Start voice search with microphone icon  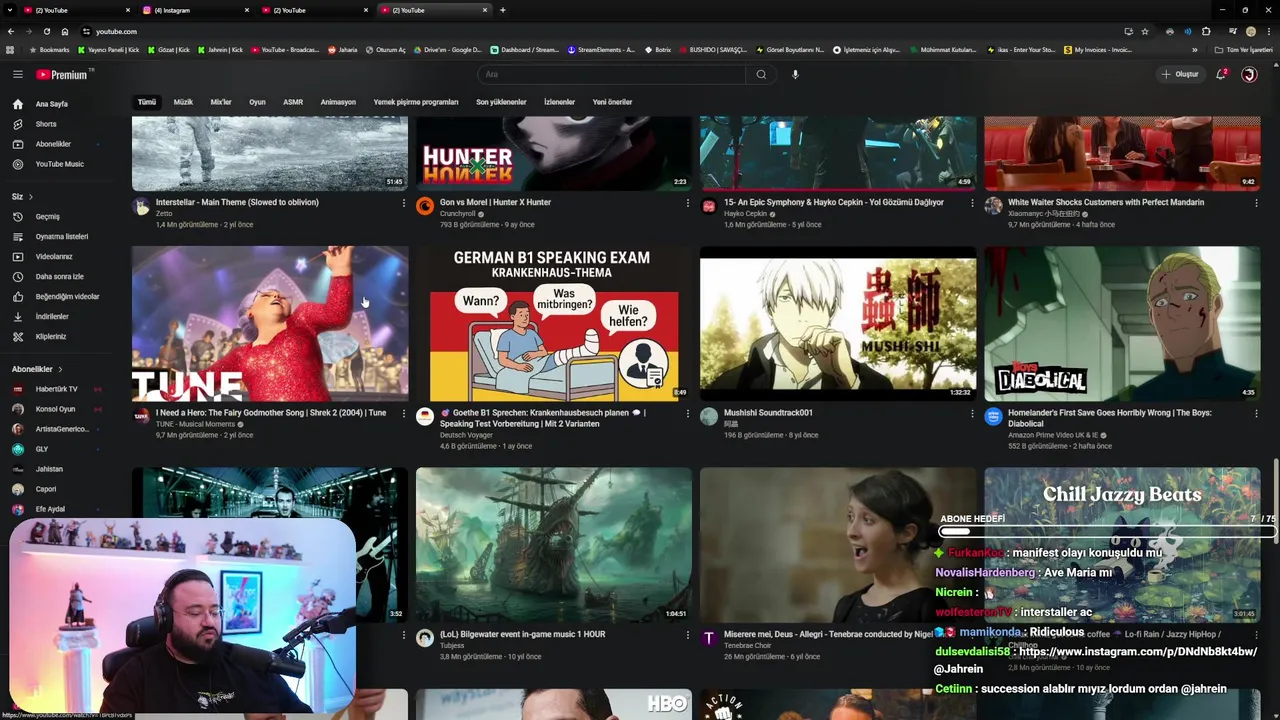point(795,74)
